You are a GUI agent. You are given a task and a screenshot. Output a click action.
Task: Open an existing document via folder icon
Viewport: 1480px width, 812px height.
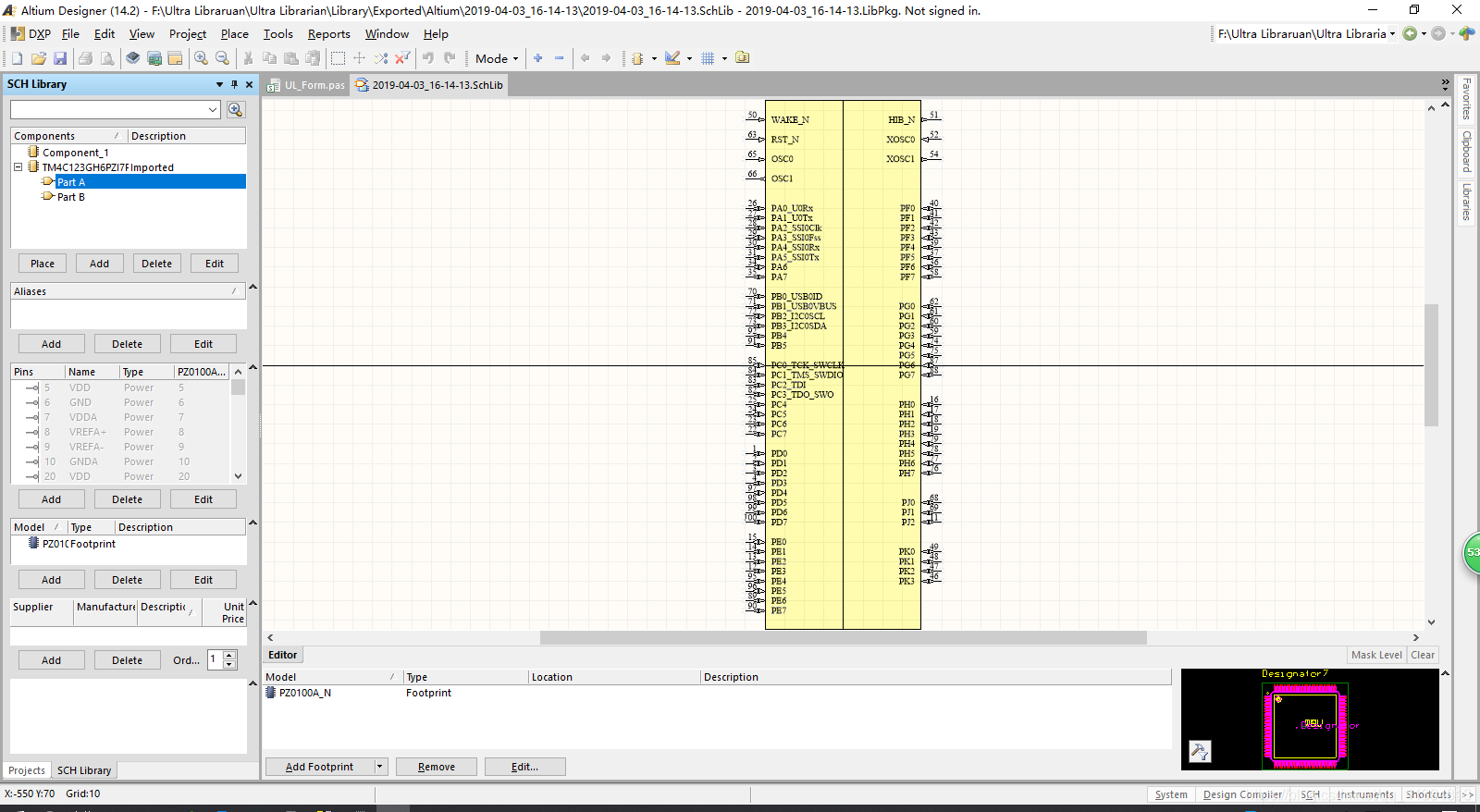point(39,58)
